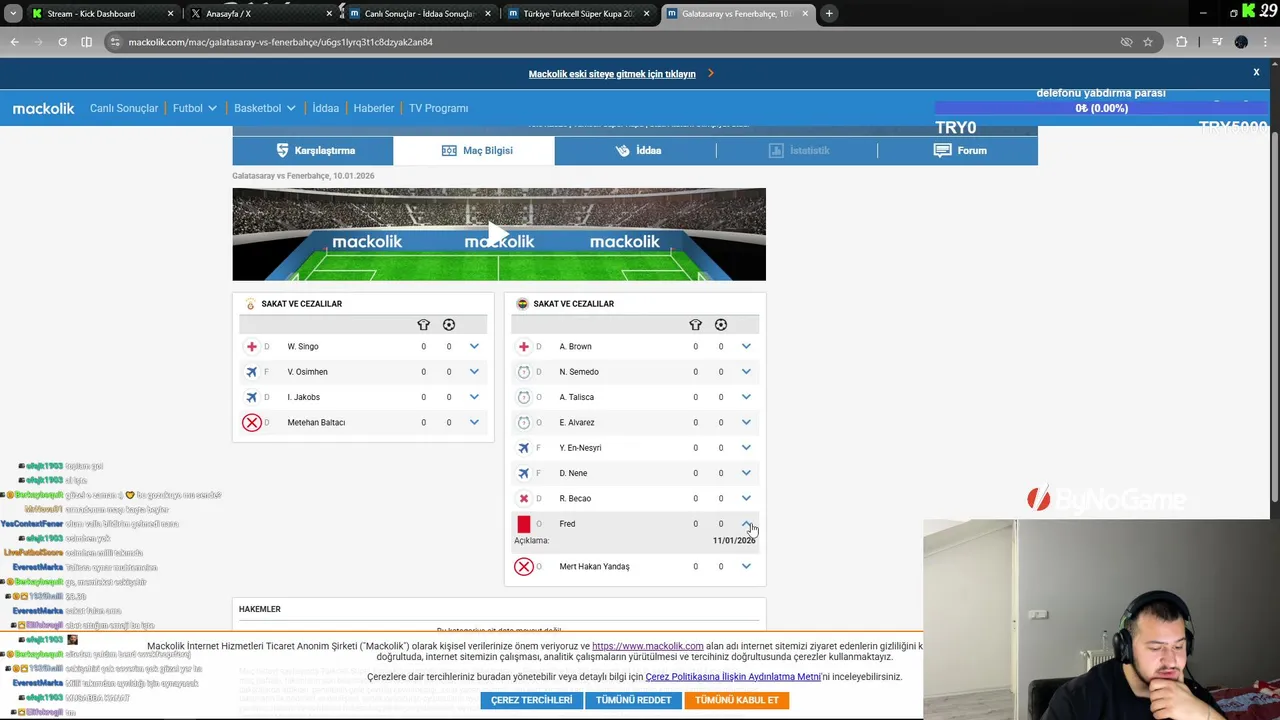Screen dimensions: 1280x720
Task: Open a new browser tab
Action: [x=829, y=14]
